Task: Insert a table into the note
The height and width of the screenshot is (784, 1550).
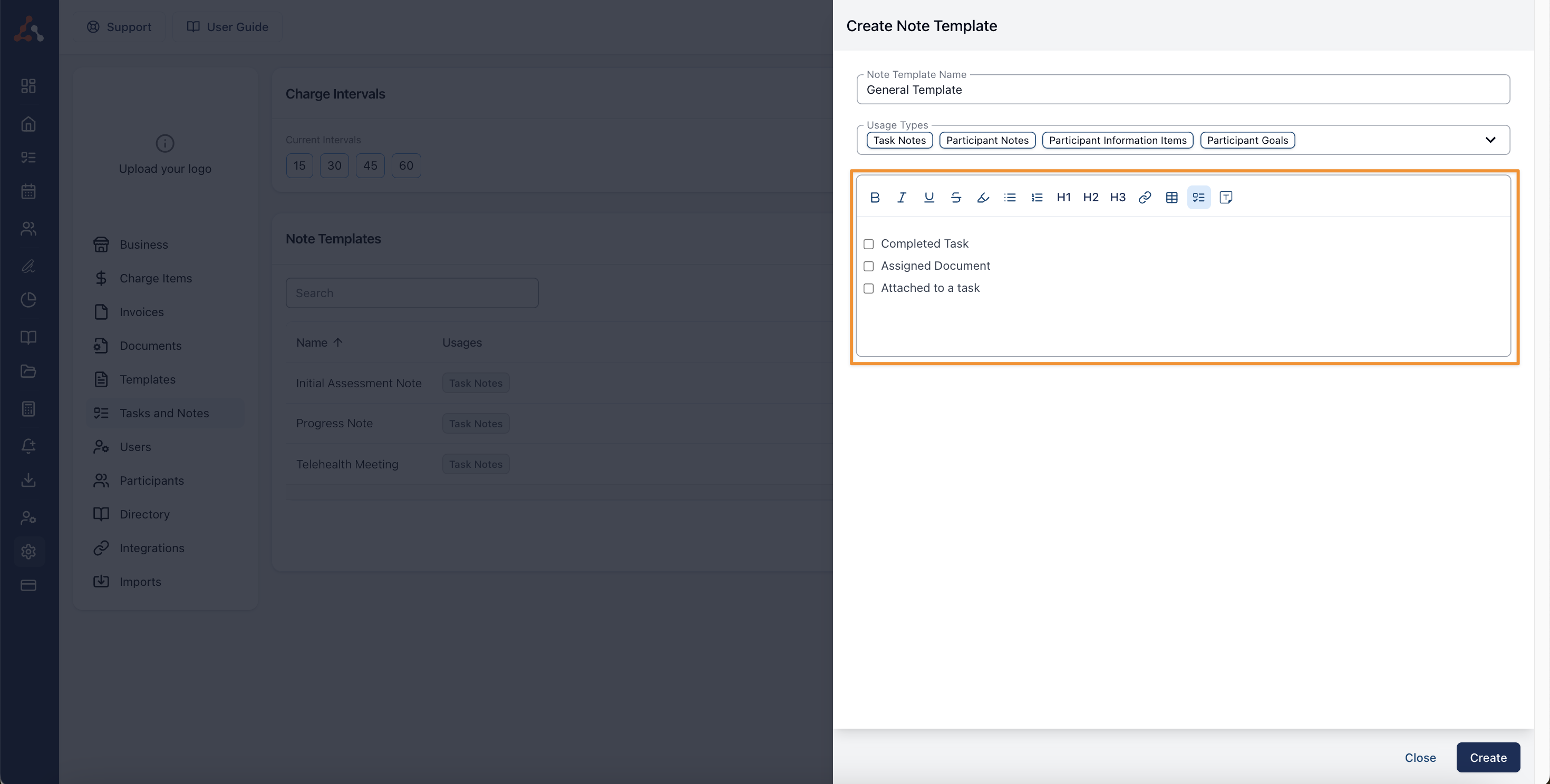Action: tap(1171, 197)
